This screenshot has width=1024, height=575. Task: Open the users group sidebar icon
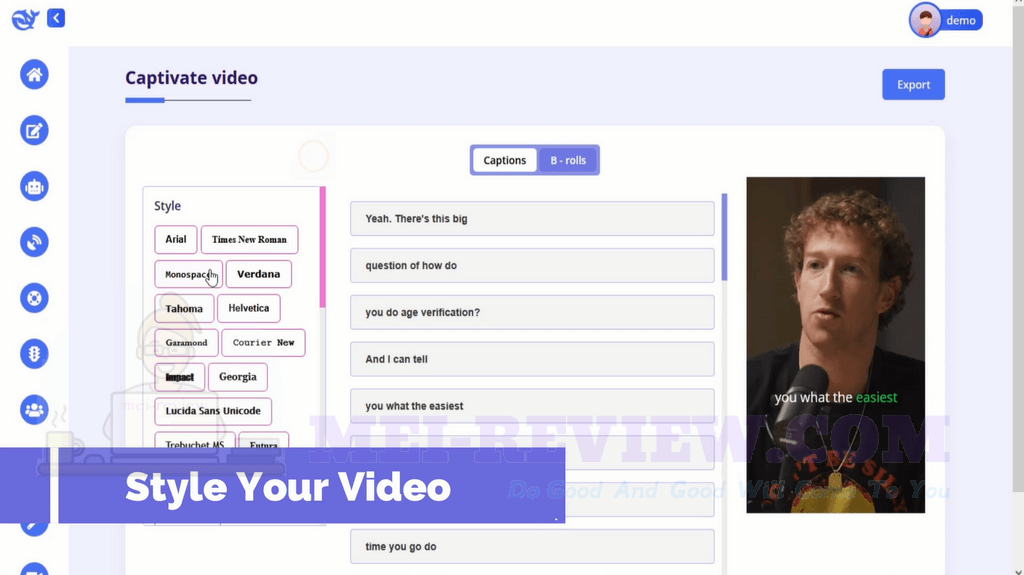tap(34, 410)
